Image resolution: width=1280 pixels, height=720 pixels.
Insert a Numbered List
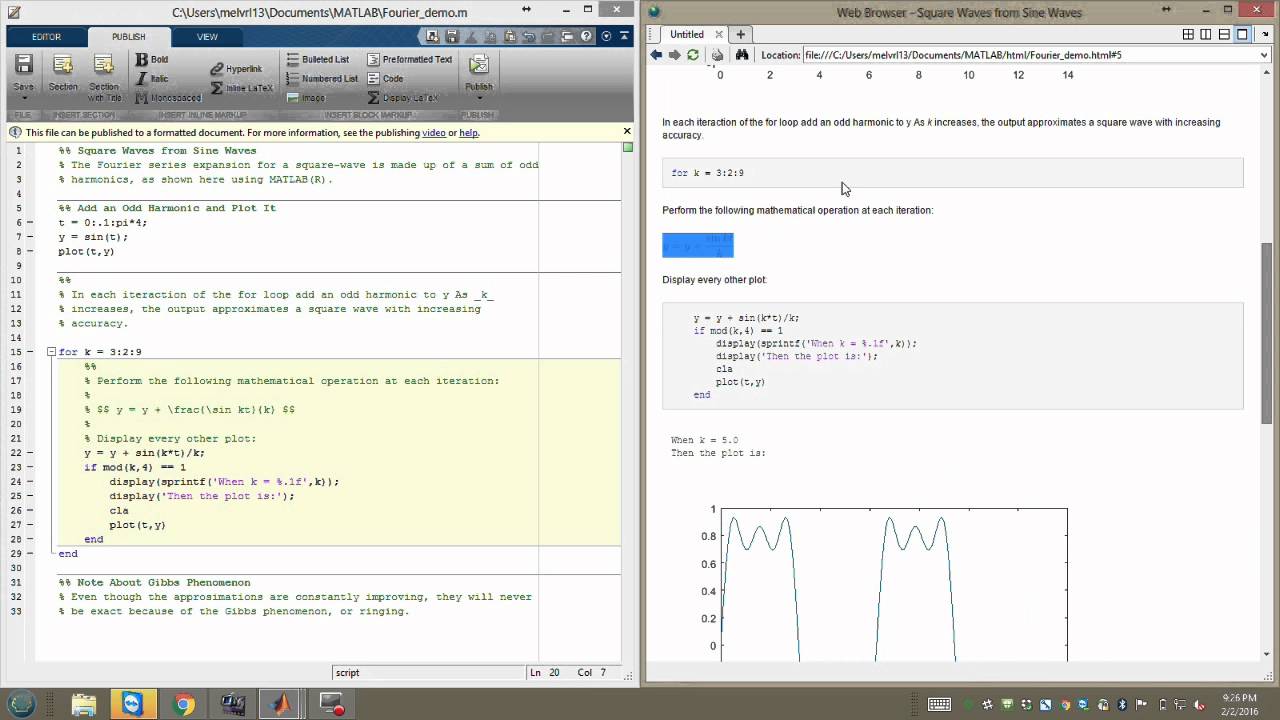click(321, 79)
